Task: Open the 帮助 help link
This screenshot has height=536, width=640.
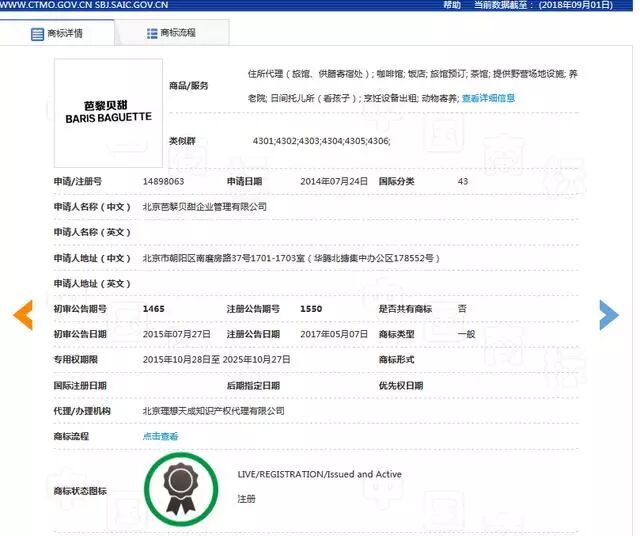Action: 452,5
